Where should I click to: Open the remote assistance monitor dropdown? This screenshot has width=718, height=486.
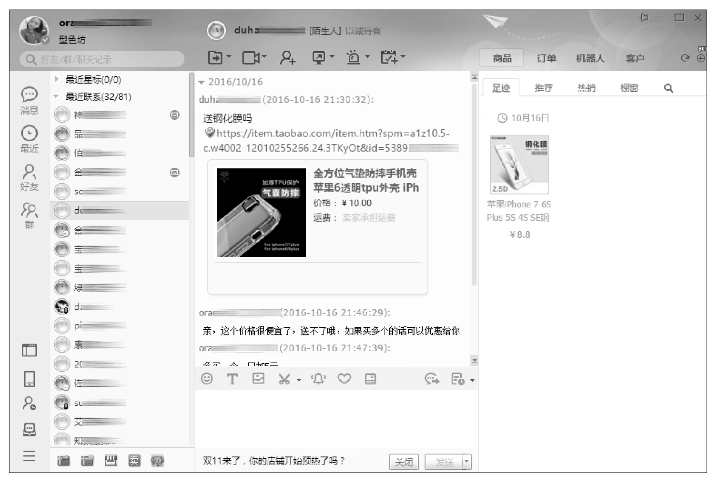point(332,57)
